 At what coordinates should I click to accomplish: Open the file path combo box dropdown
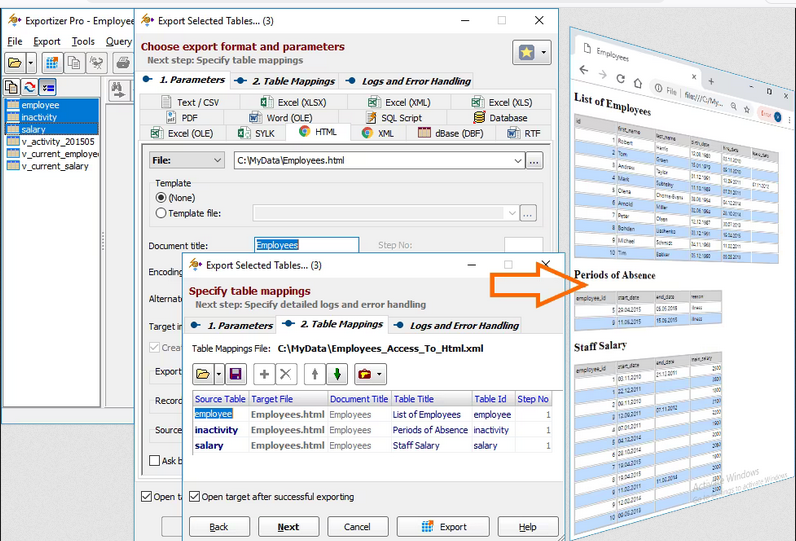click(517, 160)
